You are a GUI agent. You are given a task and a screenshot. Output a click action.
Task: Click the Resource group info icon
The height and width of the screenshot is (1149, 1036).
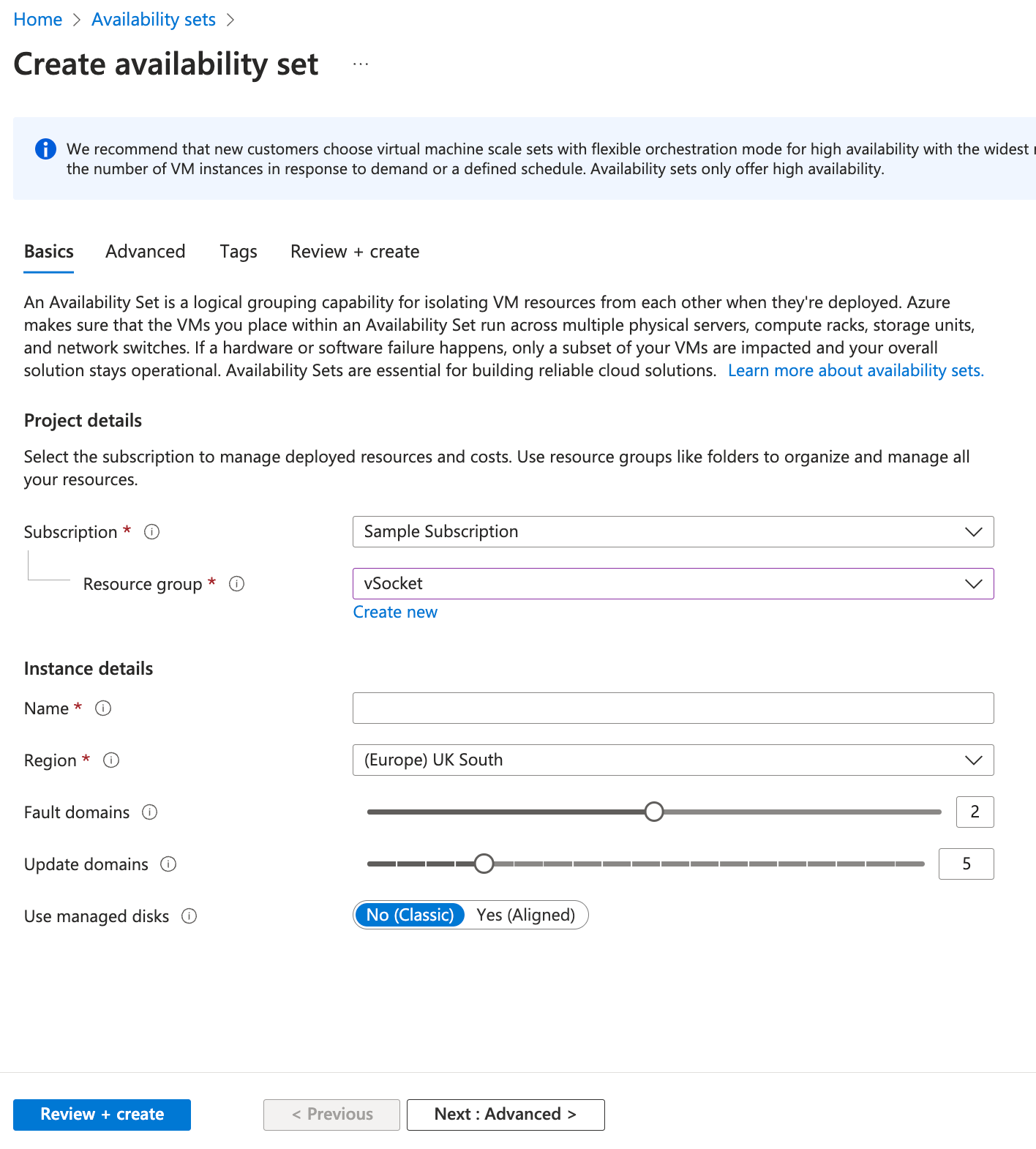click(236, 584)
